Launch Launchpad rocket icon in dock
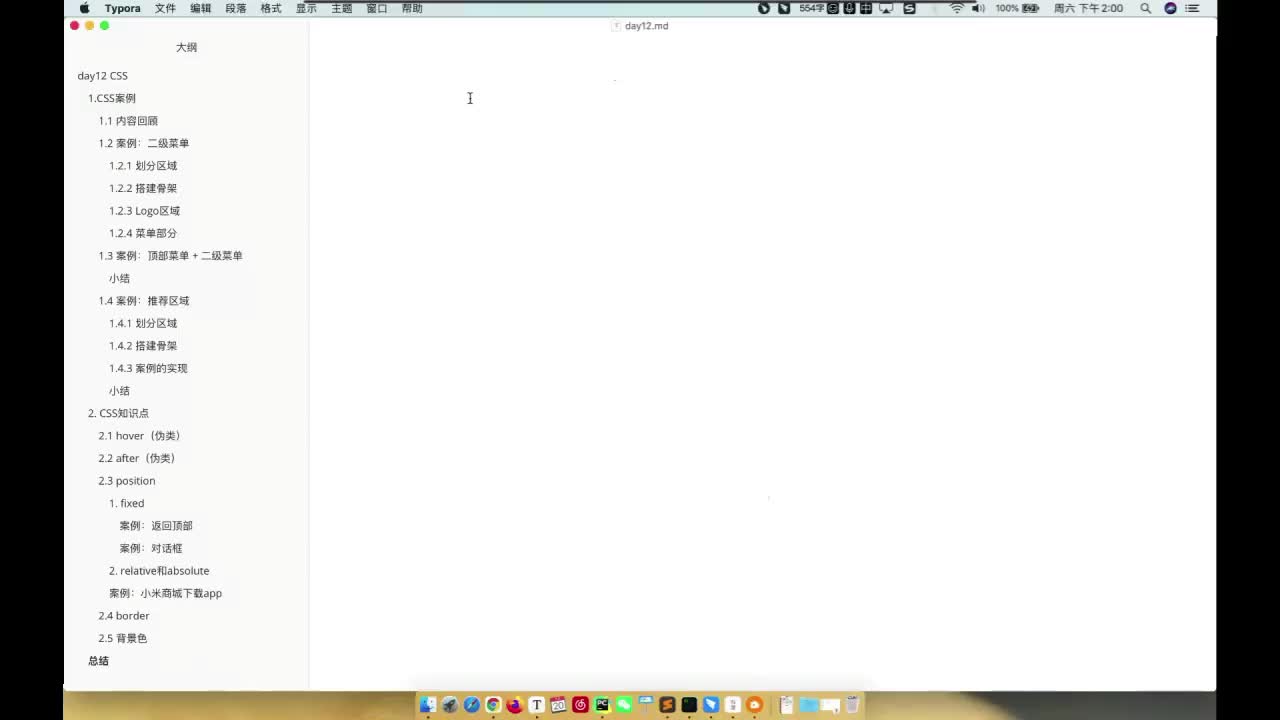Screen dimensions: 1280x720 450,705
